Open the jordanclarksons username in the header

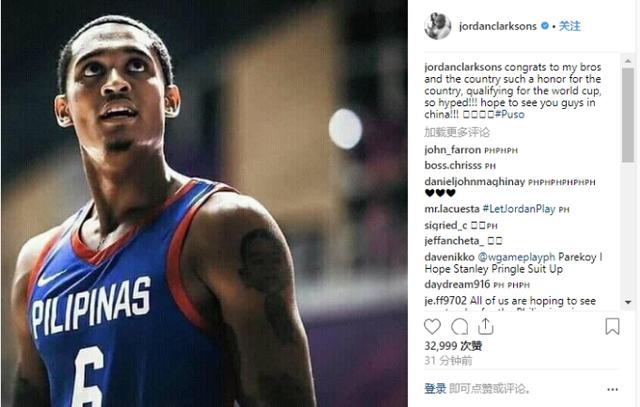click(498, 26)
